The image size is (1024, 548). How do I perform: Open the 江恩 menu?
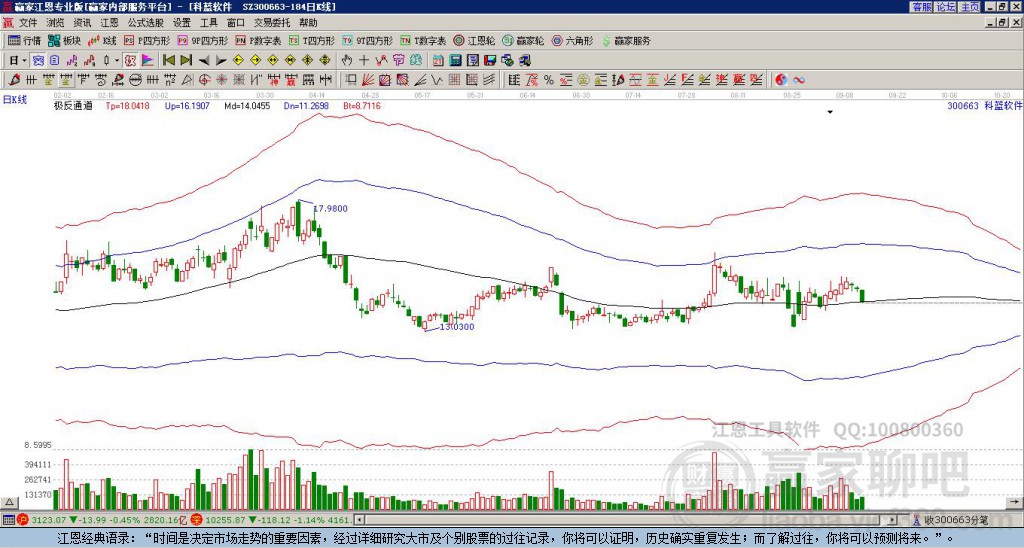tap(110, 23)
